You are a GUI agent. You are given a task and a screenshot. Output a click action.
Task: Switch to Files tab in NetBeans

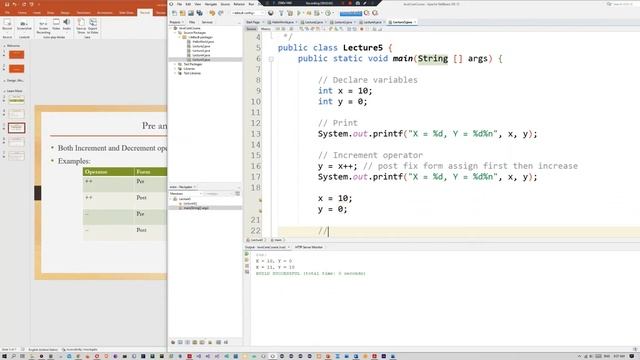tap(192, 22)
